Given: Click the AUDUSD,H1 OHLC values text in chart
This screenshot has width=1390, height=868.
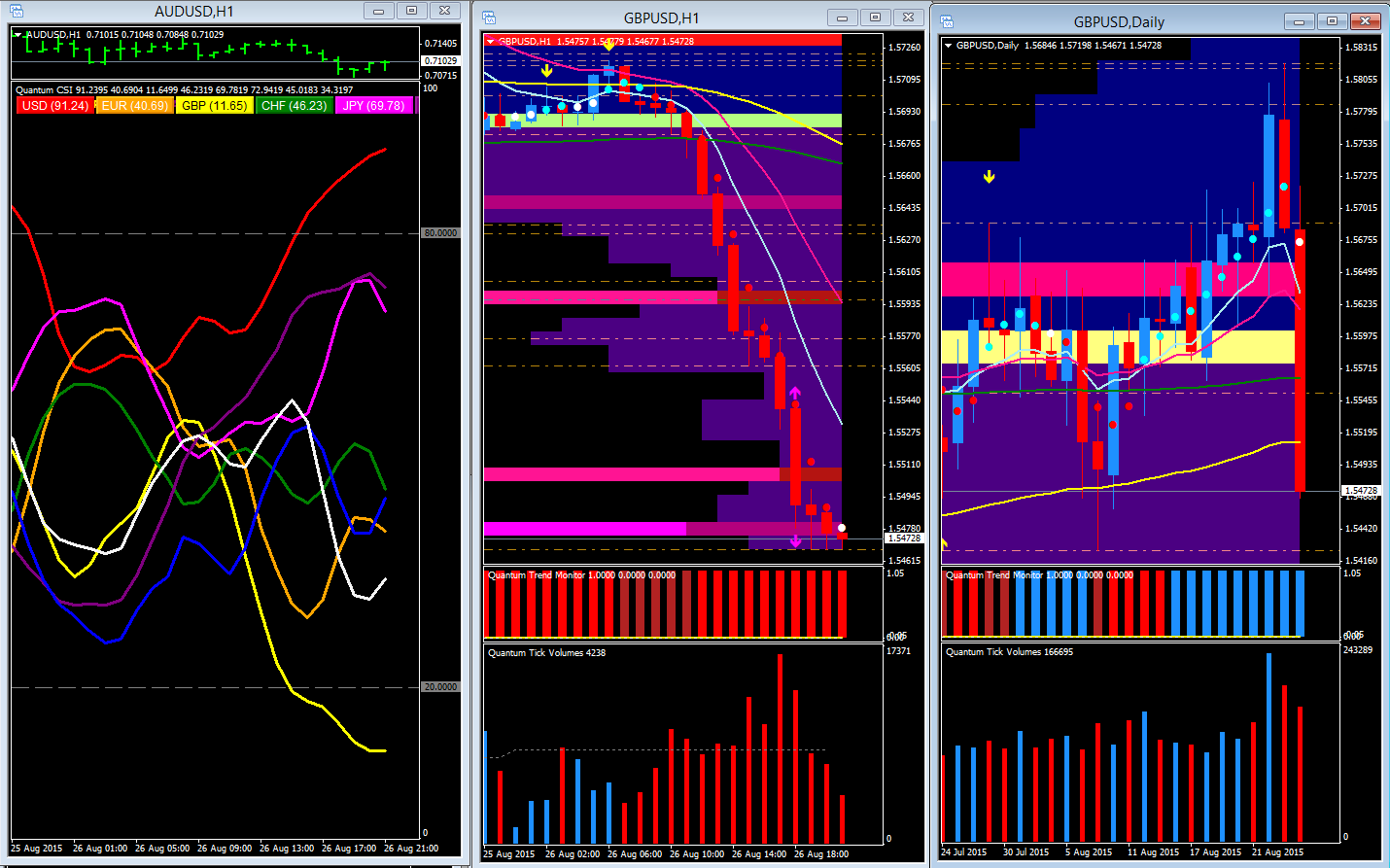Looking at the screenshot, I should (x=155, y=35).
